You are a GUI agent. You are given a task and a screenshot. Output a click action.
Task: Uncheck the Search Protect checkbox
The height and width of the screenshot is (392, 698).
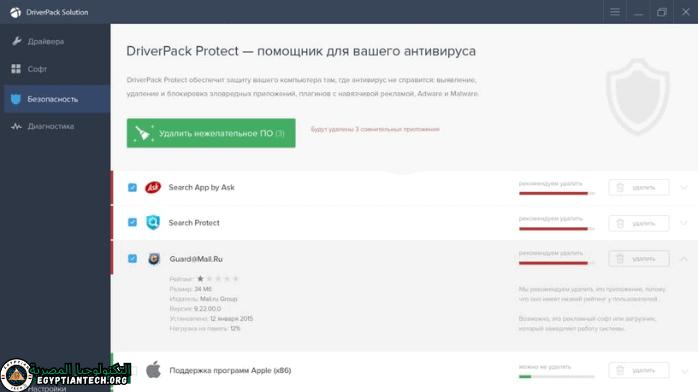[132, 222]
